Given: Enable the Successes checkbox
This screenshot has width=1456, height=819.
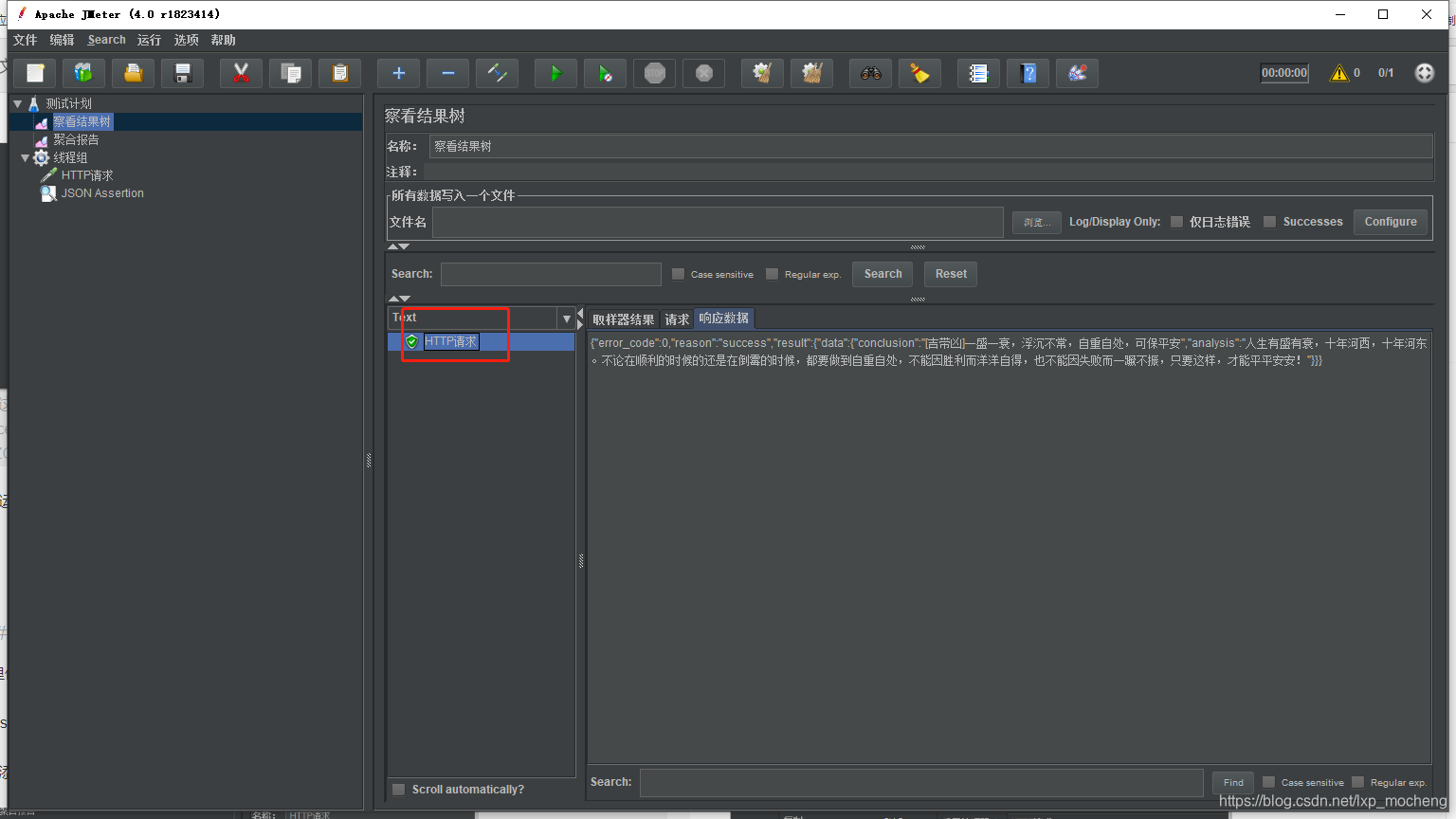Looking at the screenshot, I should coord(1269,222).
